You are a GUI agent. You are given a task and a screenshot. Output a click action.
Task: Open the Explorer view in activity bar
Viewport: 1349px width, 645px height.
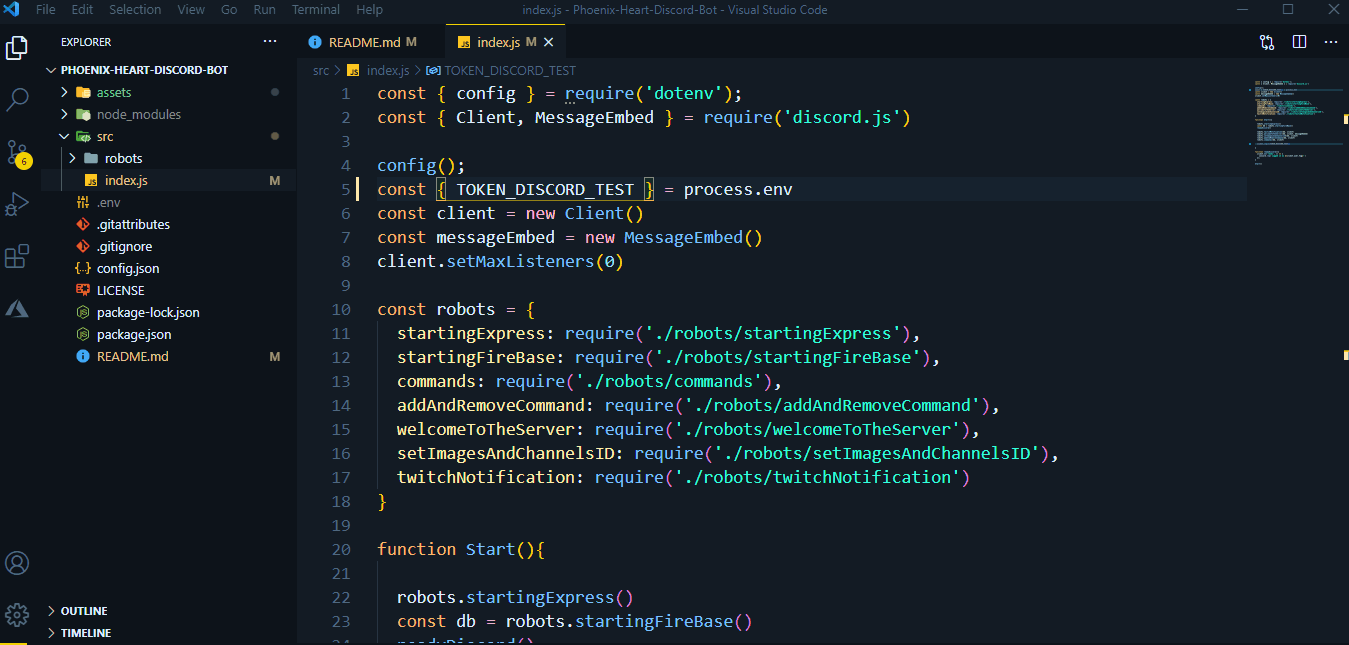click(17, 47)
